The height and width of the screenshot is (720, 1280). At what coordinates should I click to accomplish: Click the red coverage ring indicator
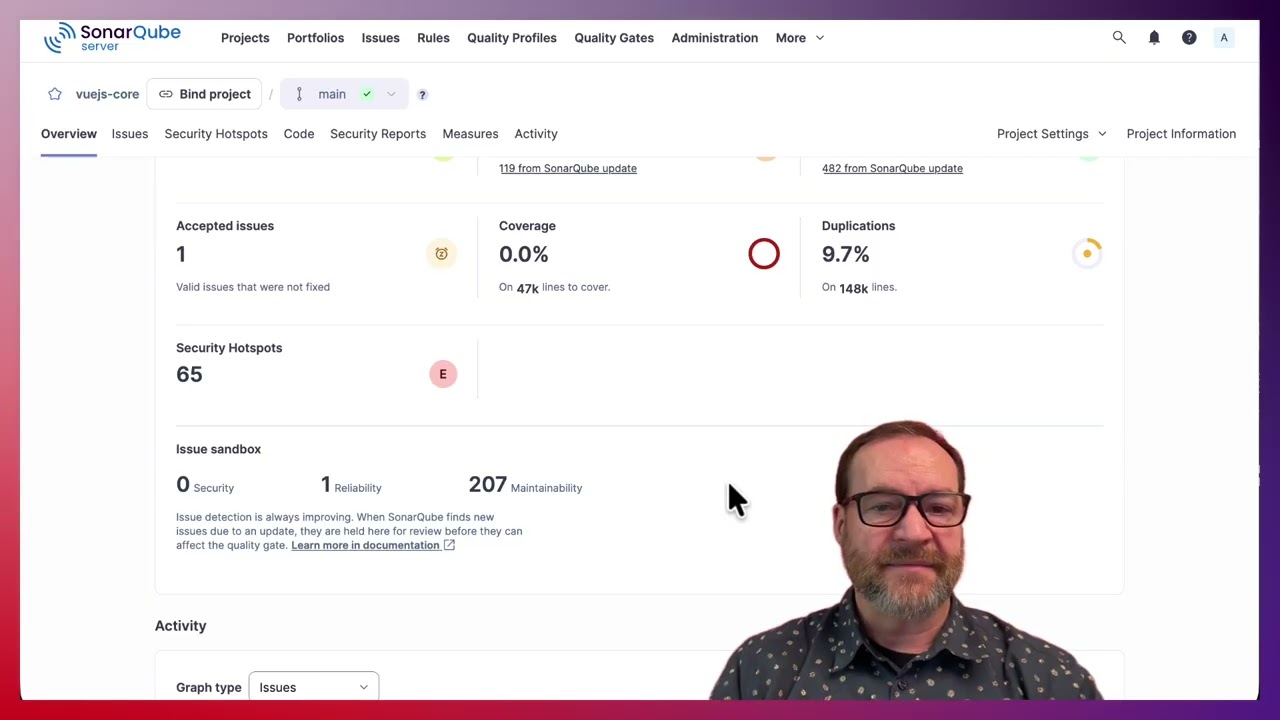[764, 254]
